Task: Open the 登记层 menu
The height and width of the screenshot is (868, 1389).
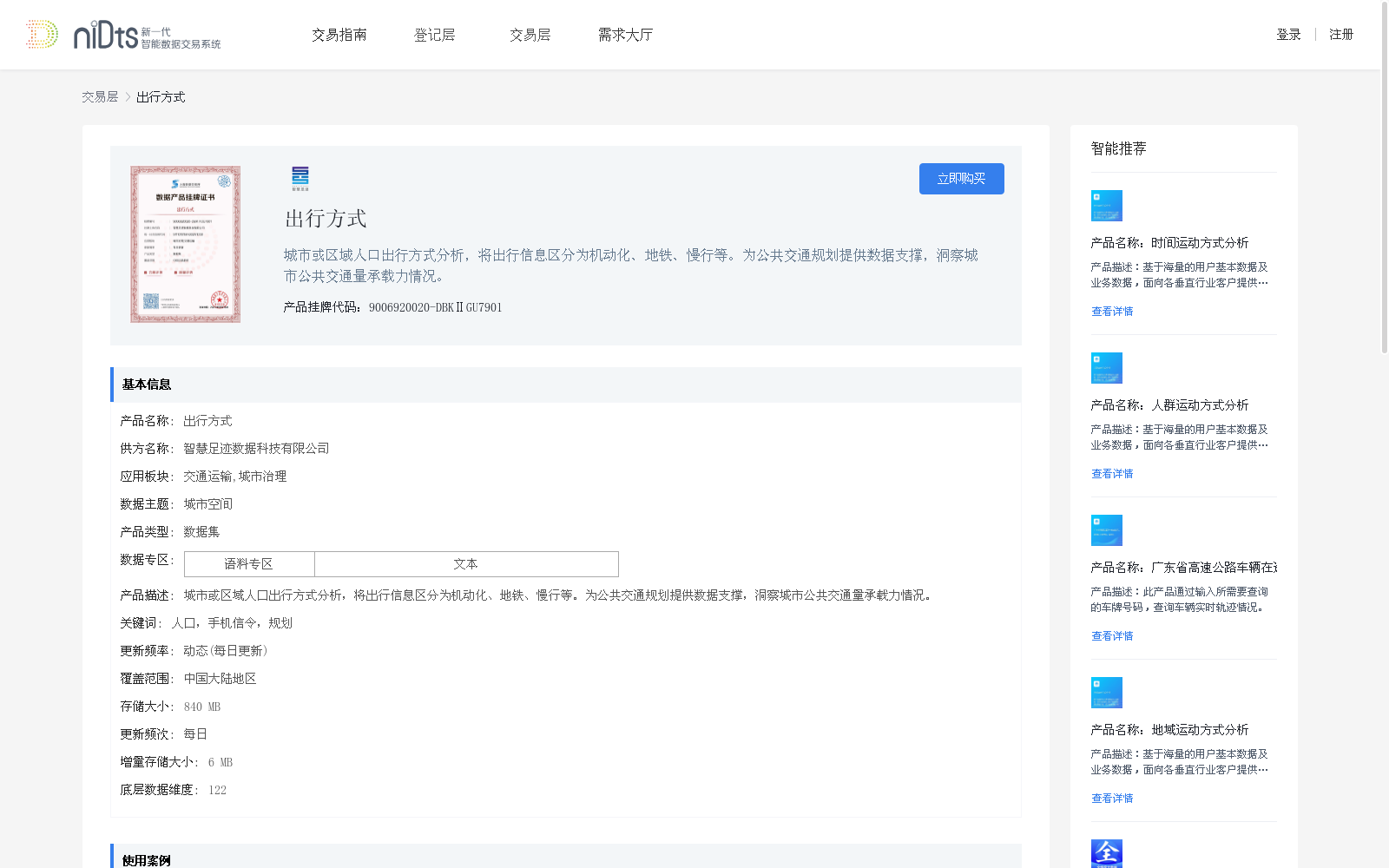Action: (435, 35)
